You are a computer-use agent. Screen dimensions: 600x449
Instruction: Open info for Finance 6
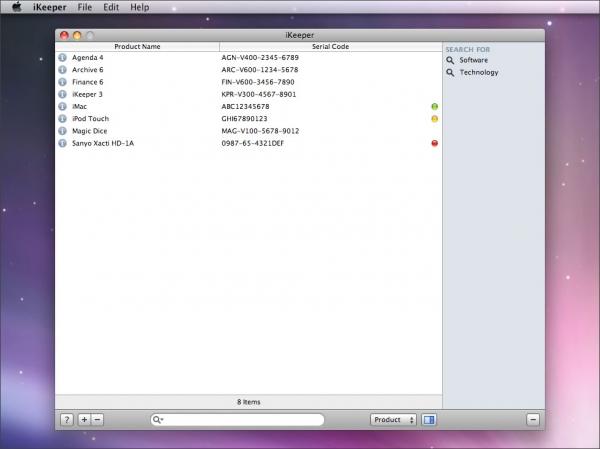[x=62, y=82]
